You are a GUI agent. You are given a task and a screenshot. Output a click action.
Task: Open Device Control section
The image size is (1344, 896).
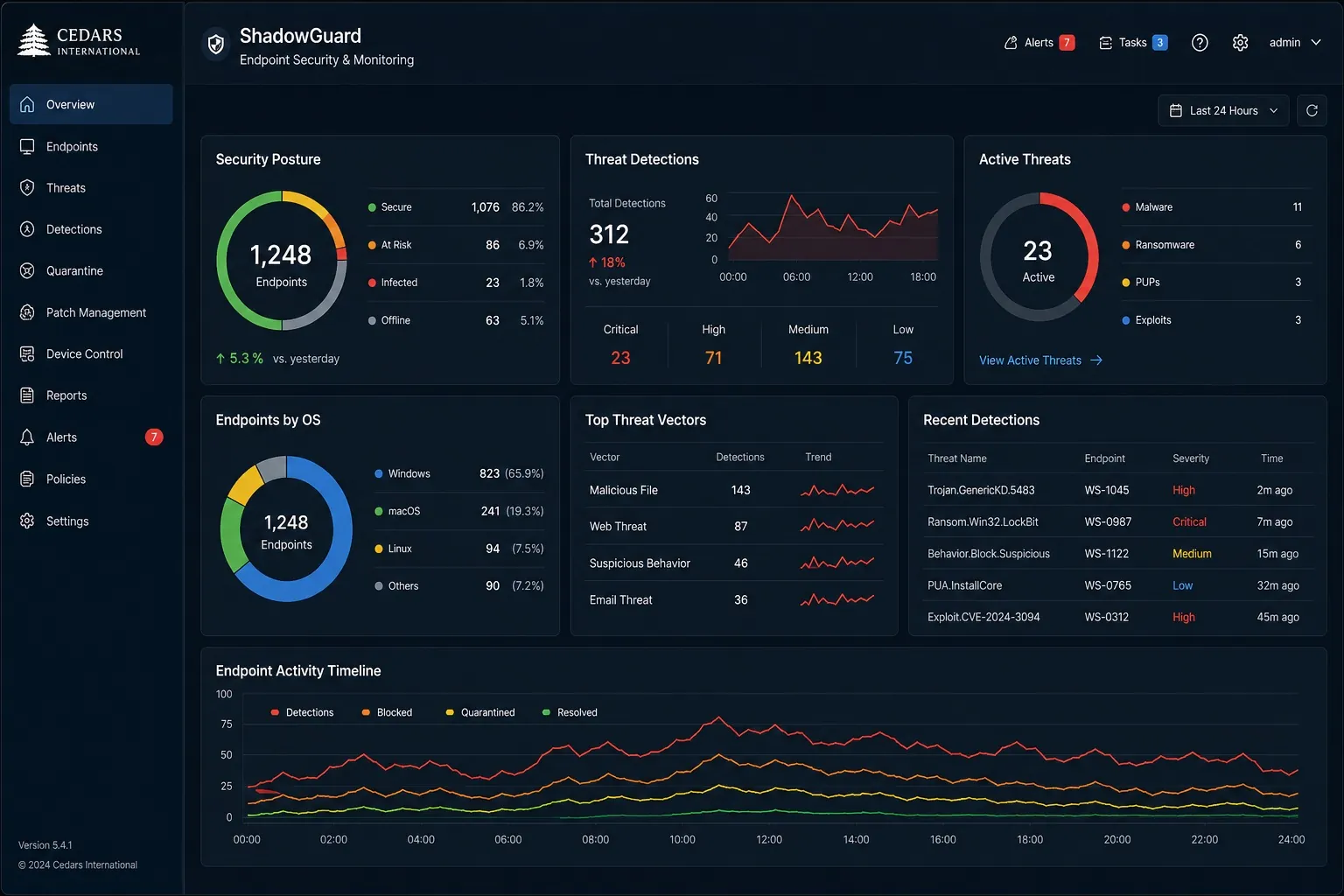tap(91, 353)
